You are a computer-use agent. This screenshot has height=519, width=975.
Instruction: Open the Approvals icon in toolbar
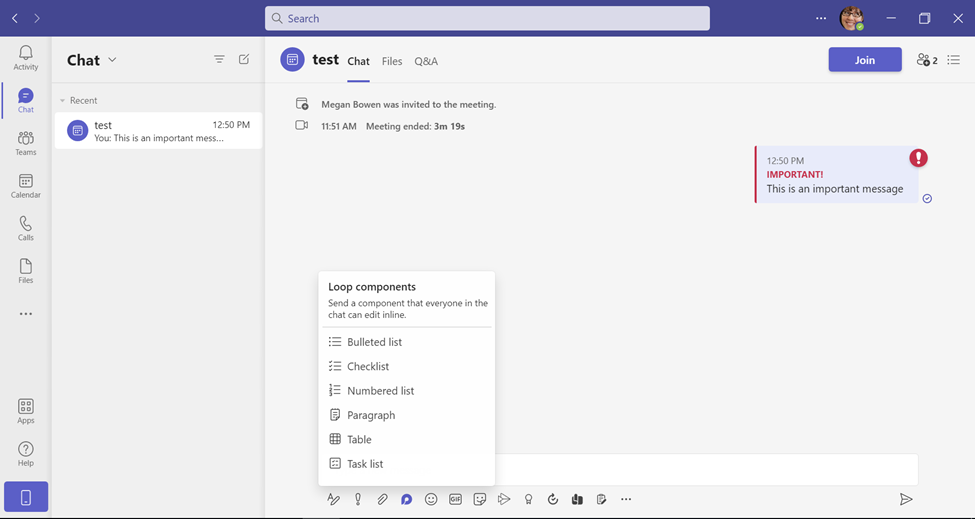tap(553, 499)
